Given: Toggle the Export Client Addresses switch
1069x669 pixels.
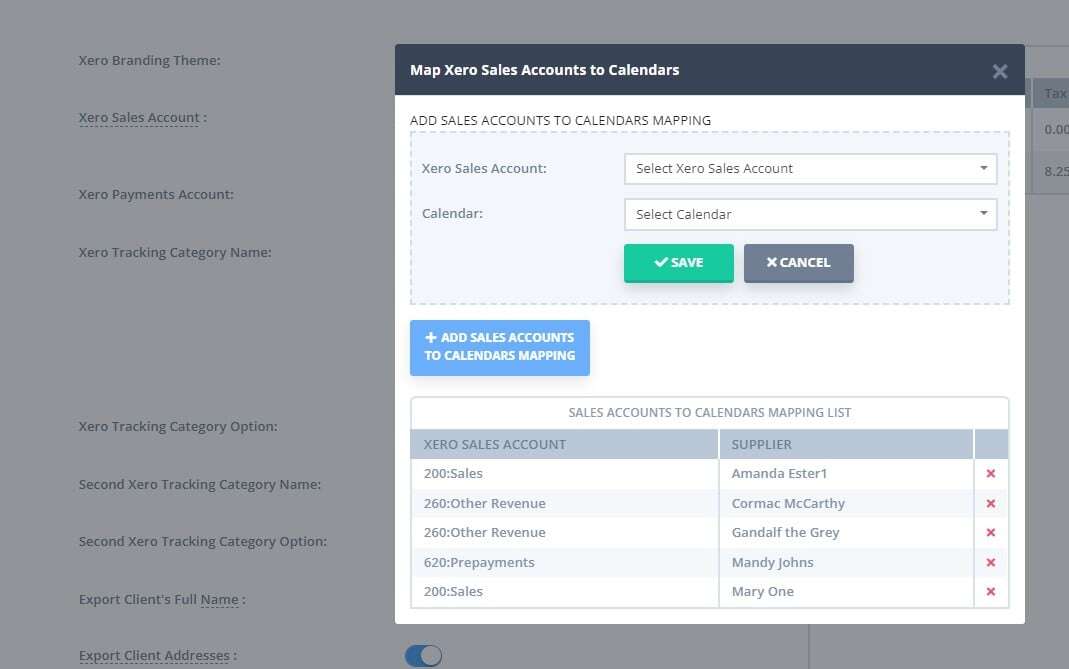Looking at the screenshot, I should (424, 655).
